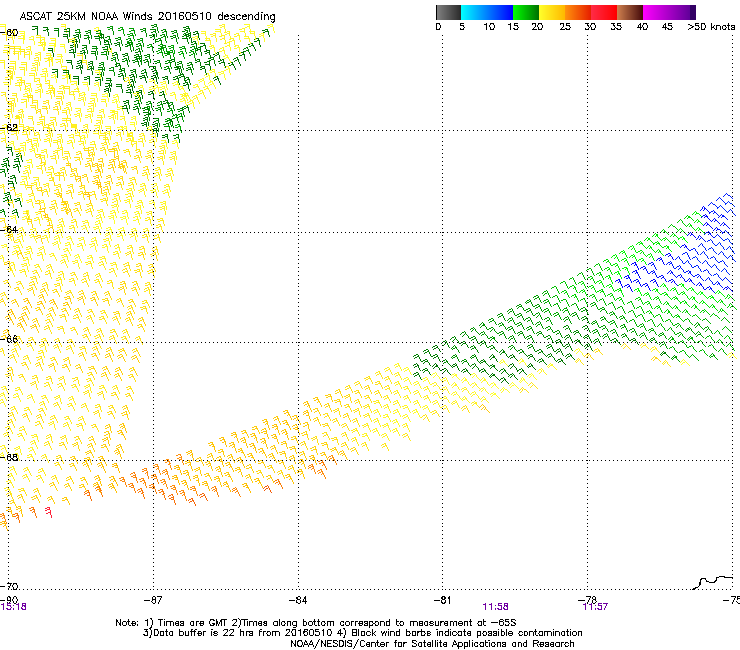Click the title 'ASCAT 25KM NOAA Winds 20160510 descending'
Screen dimensions: 740x650
tap(148, 17)
